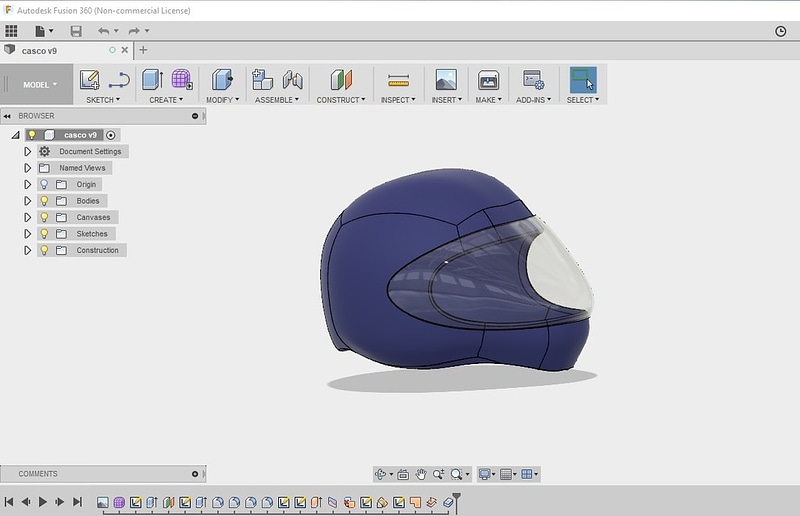This screenshot has height=516, width=800.
Task: Select the Insert canvas image icon
Action: pos(446,80)
